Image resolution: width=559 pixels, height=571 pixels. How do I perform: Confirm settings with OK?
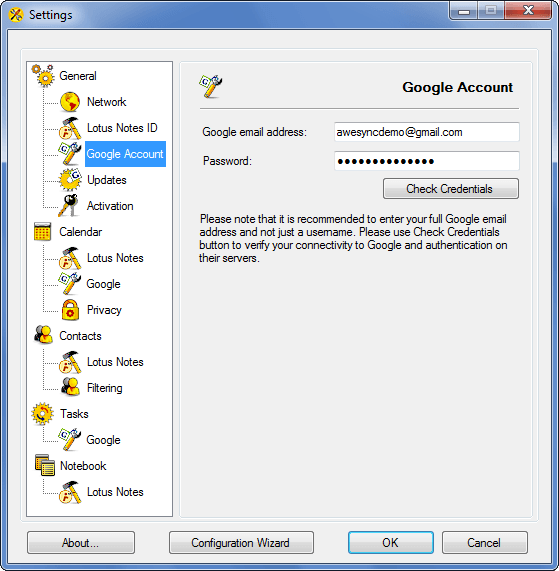pos(390,543)
